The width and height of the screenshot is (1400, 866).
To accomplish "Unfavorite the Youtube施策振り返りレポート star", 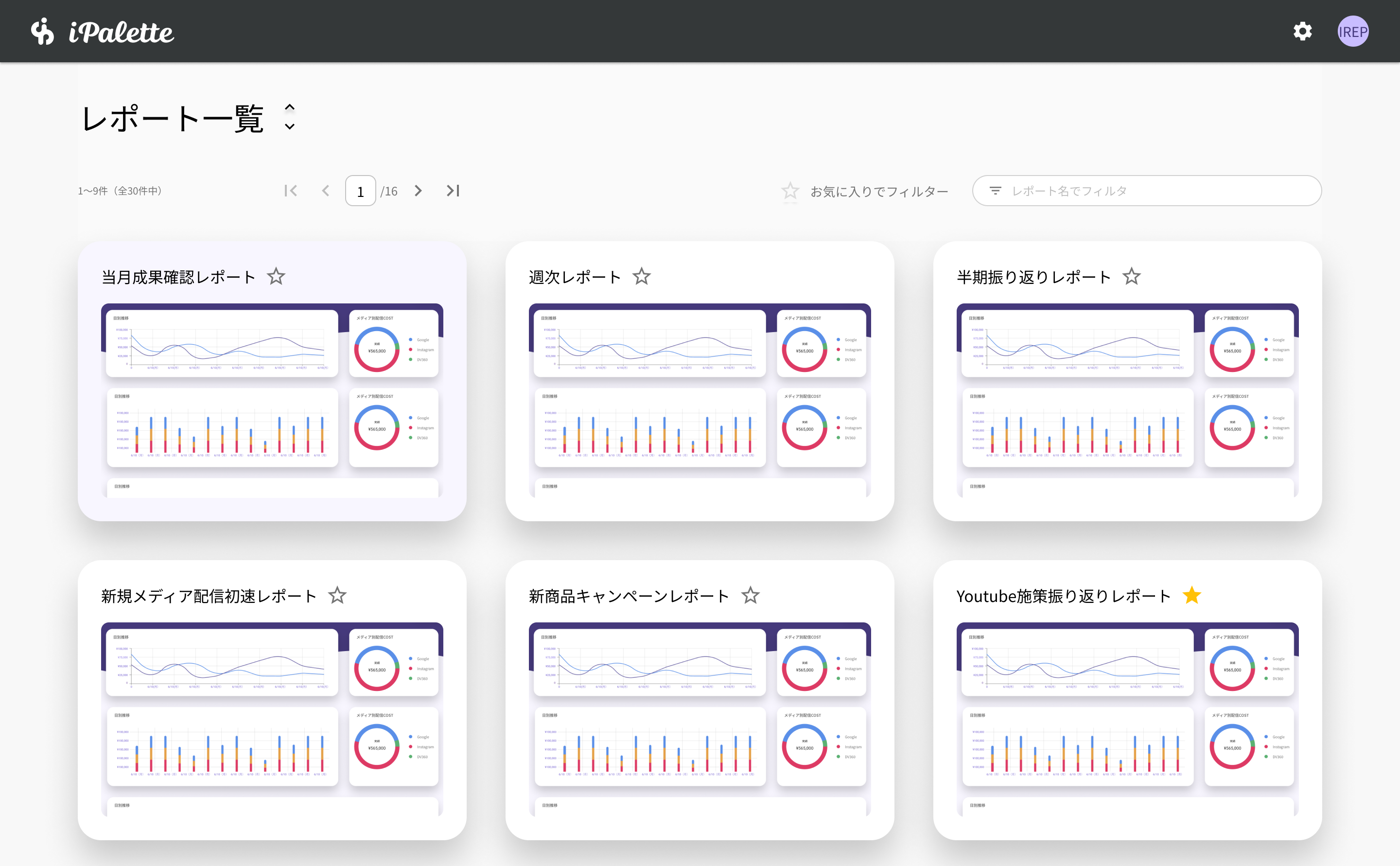I will pyautogui.click(x=1191, y=596).
